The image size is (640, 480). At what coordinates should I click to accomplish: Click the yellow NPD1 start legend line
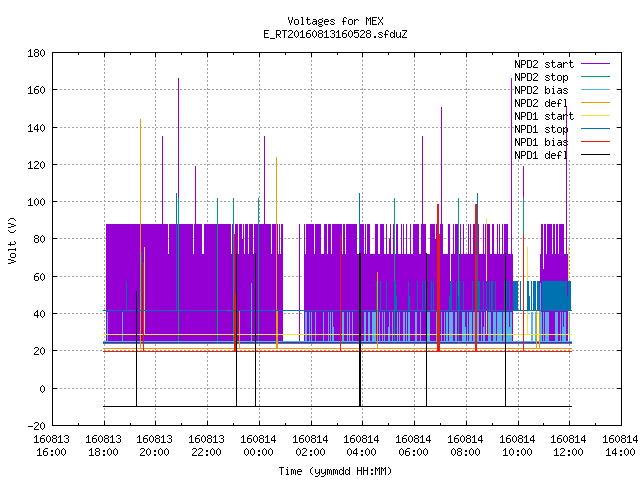(x=595, y=116)
